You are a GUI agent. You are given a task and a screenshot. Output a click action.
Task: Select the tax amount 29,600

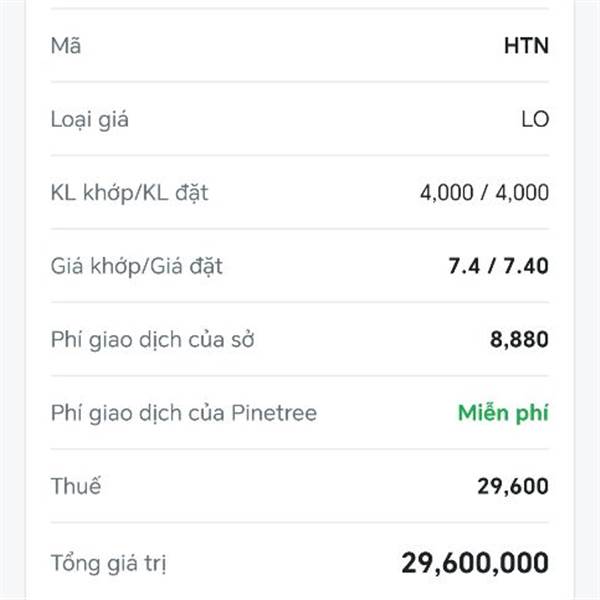click(x=513, y=487)
